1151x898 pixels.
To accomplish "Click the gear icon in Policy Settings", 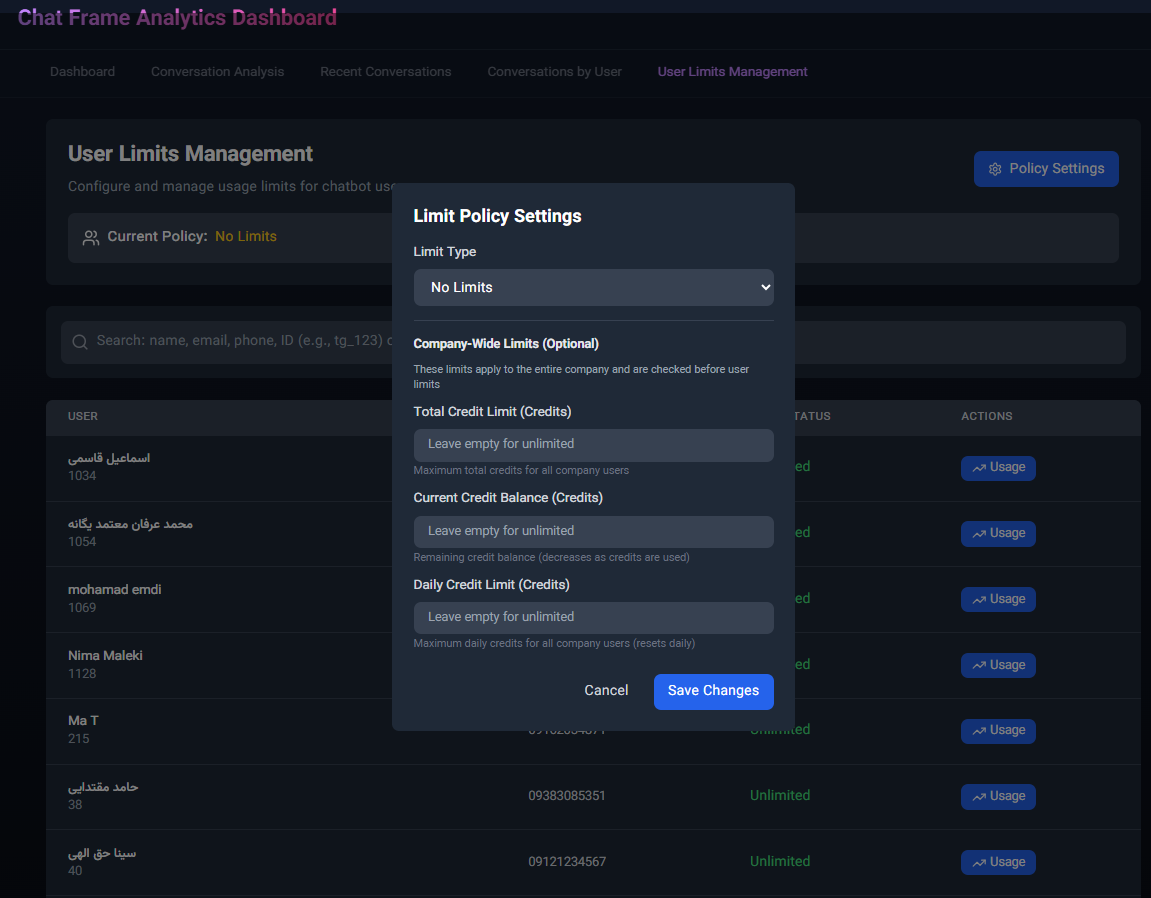I will click(995, 169).
